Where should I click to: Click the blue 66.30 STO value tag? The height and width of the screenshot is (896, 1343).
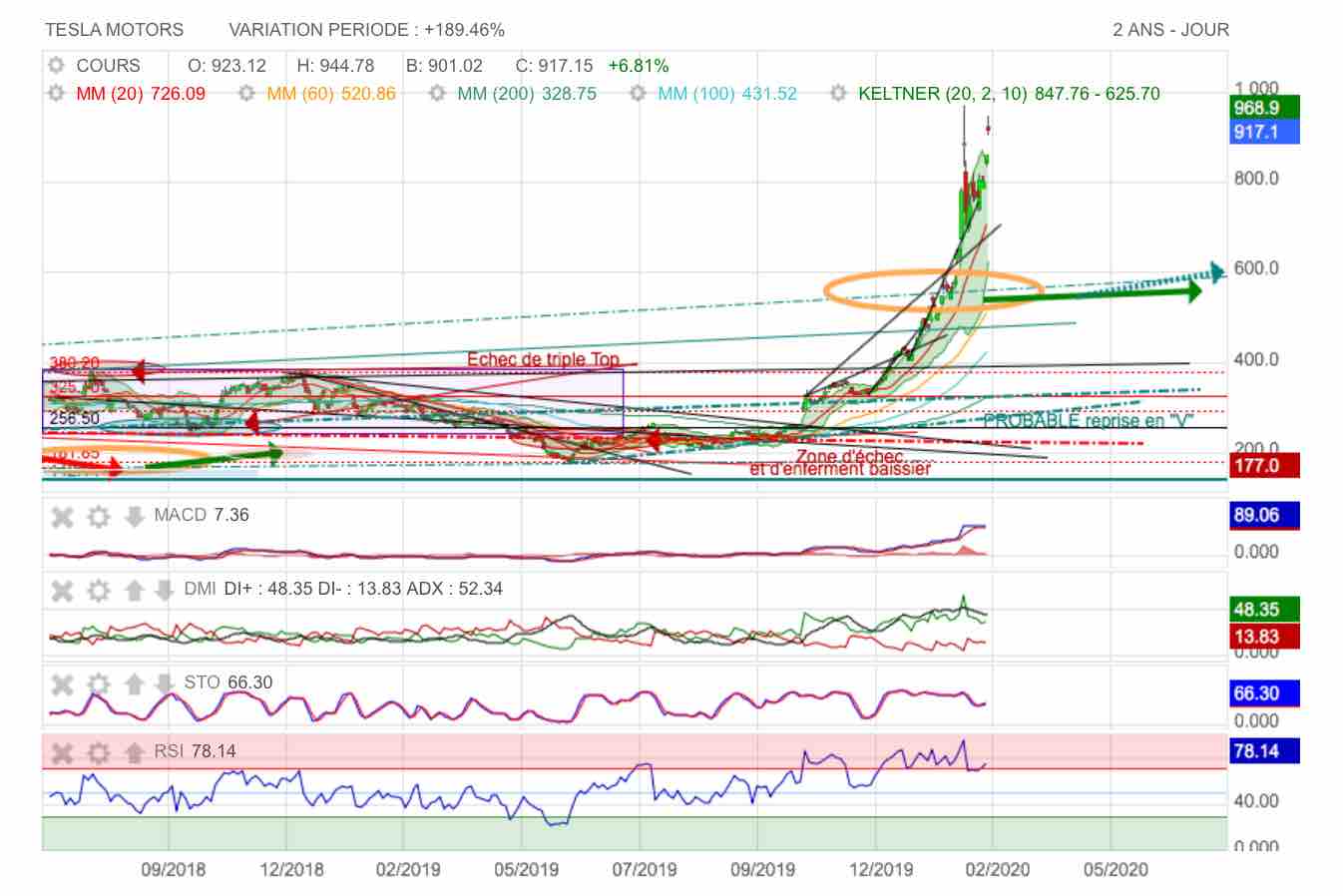coord(1265,693)
